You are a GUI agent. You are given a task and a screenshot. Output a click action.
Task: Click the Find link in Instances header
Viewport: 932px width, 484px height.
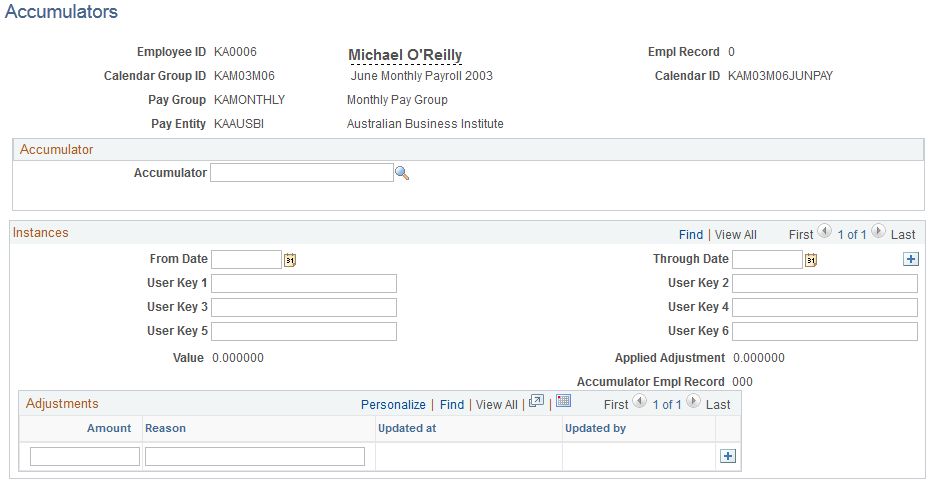[691, 235]
